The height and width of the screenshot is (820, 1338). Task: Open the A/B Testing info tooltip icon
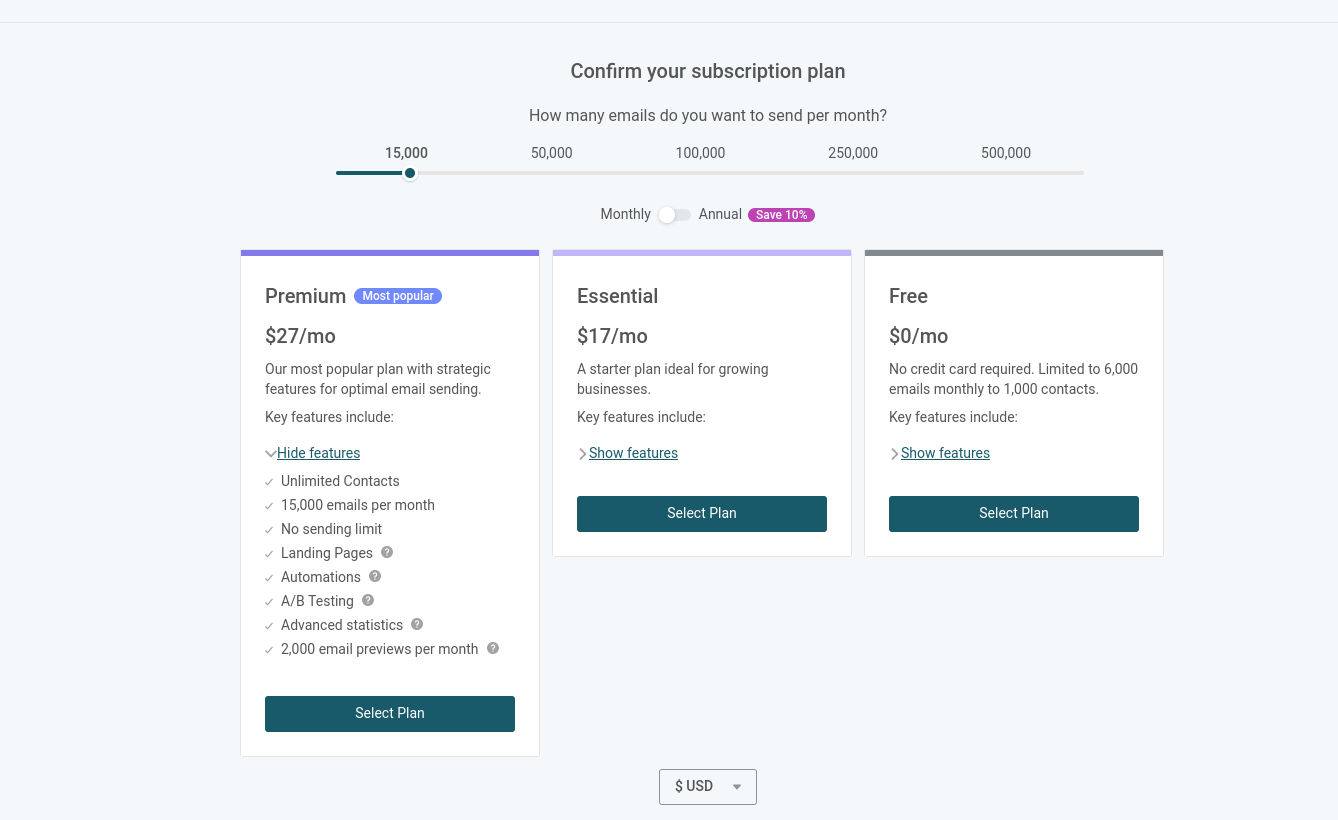(x=368, y=600)
